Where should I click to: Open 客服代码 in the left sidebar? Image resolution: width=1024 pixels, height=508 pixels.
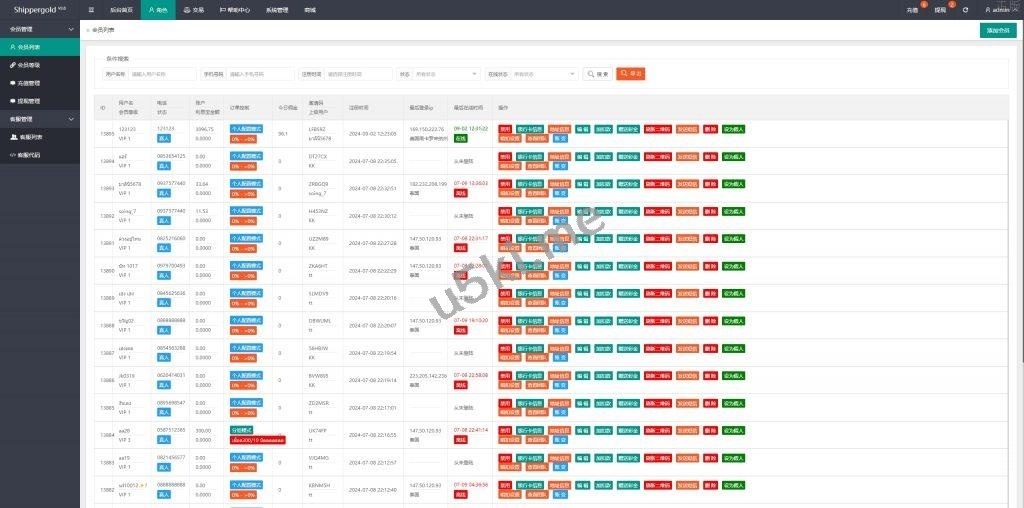(29, 155)
